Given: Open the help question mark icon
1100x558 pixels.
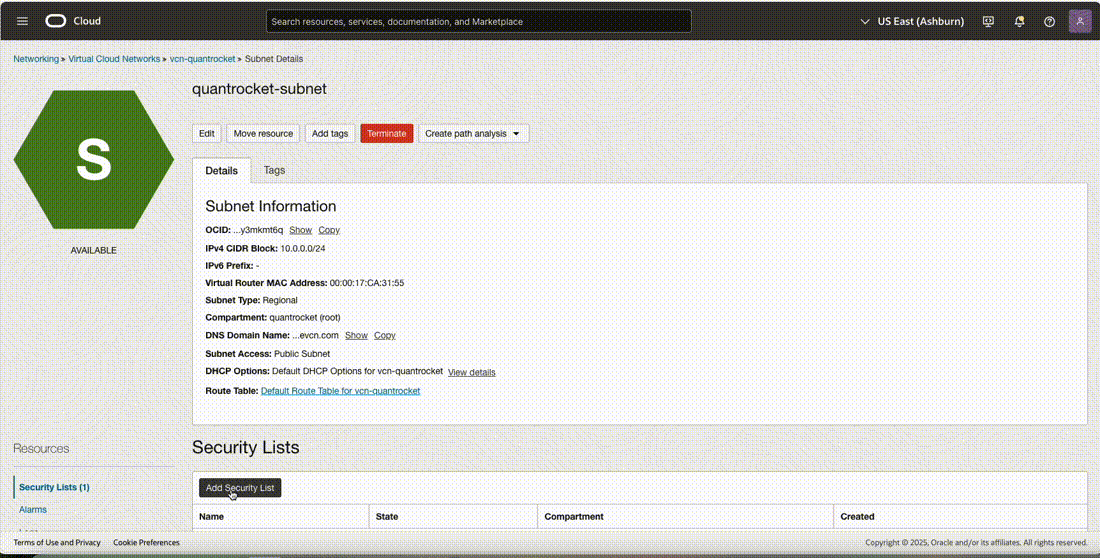Looking at the screenshot, I should 1049,21.
